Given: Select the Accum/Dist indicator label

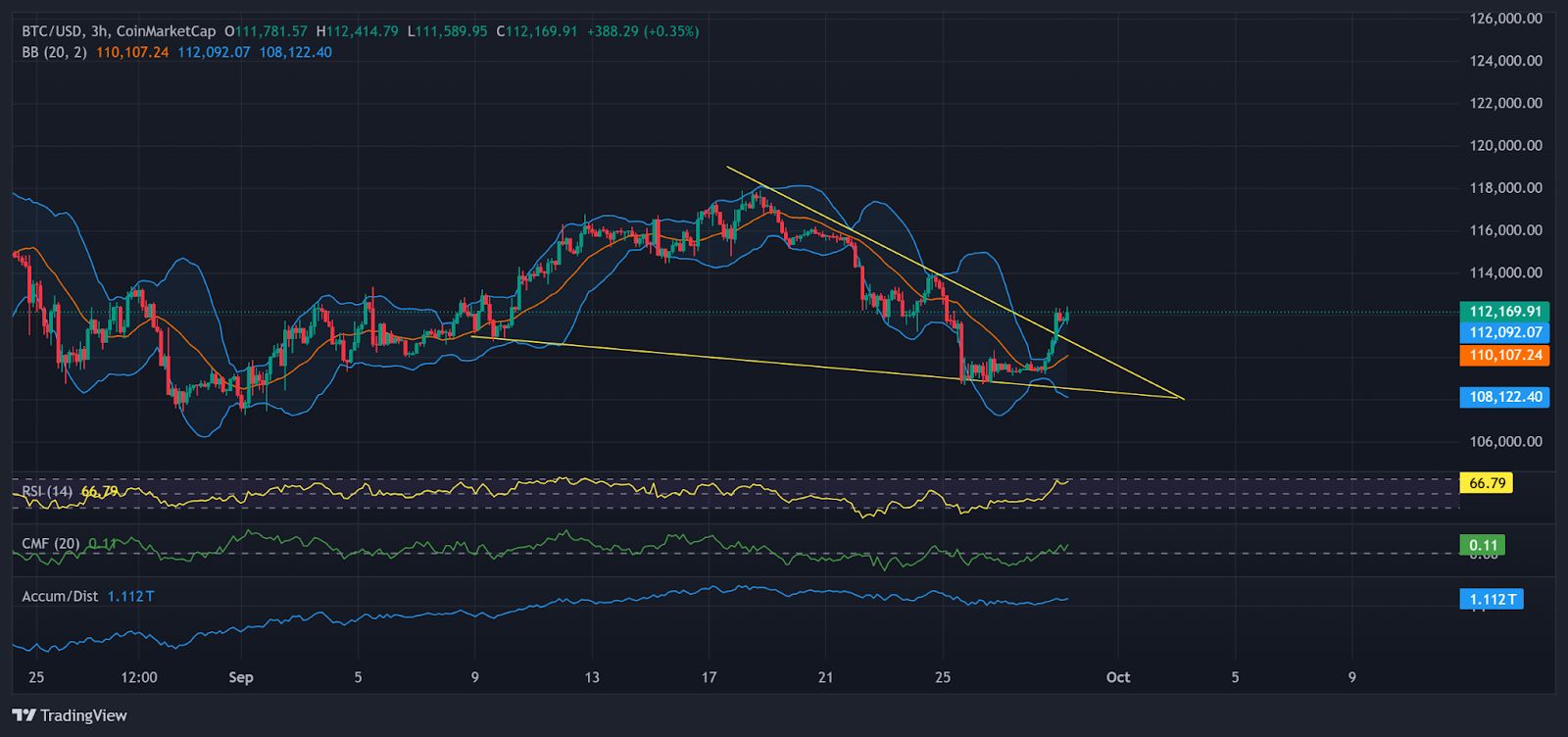Looking at the screenshot, I should pos(60,596).
